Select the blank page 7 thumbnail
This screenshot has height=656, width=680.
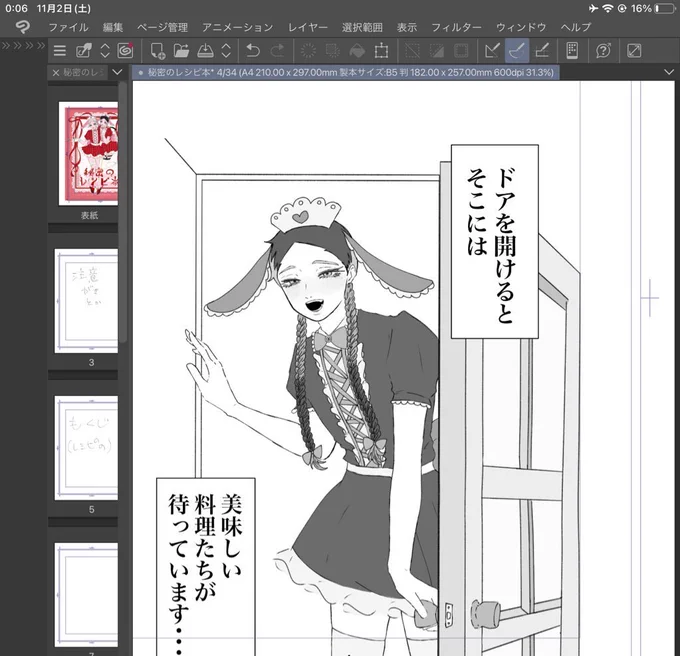[86, 595]
